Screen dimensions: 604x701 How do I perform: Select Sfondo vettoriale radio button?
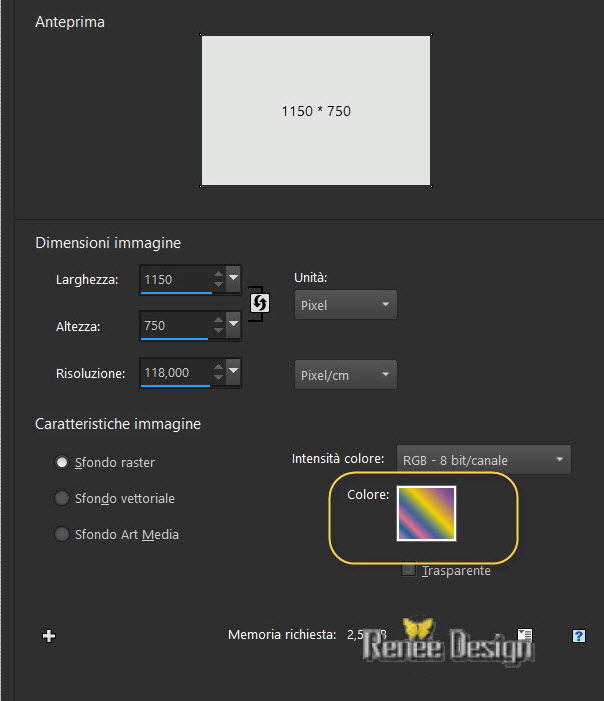point(62,498)
